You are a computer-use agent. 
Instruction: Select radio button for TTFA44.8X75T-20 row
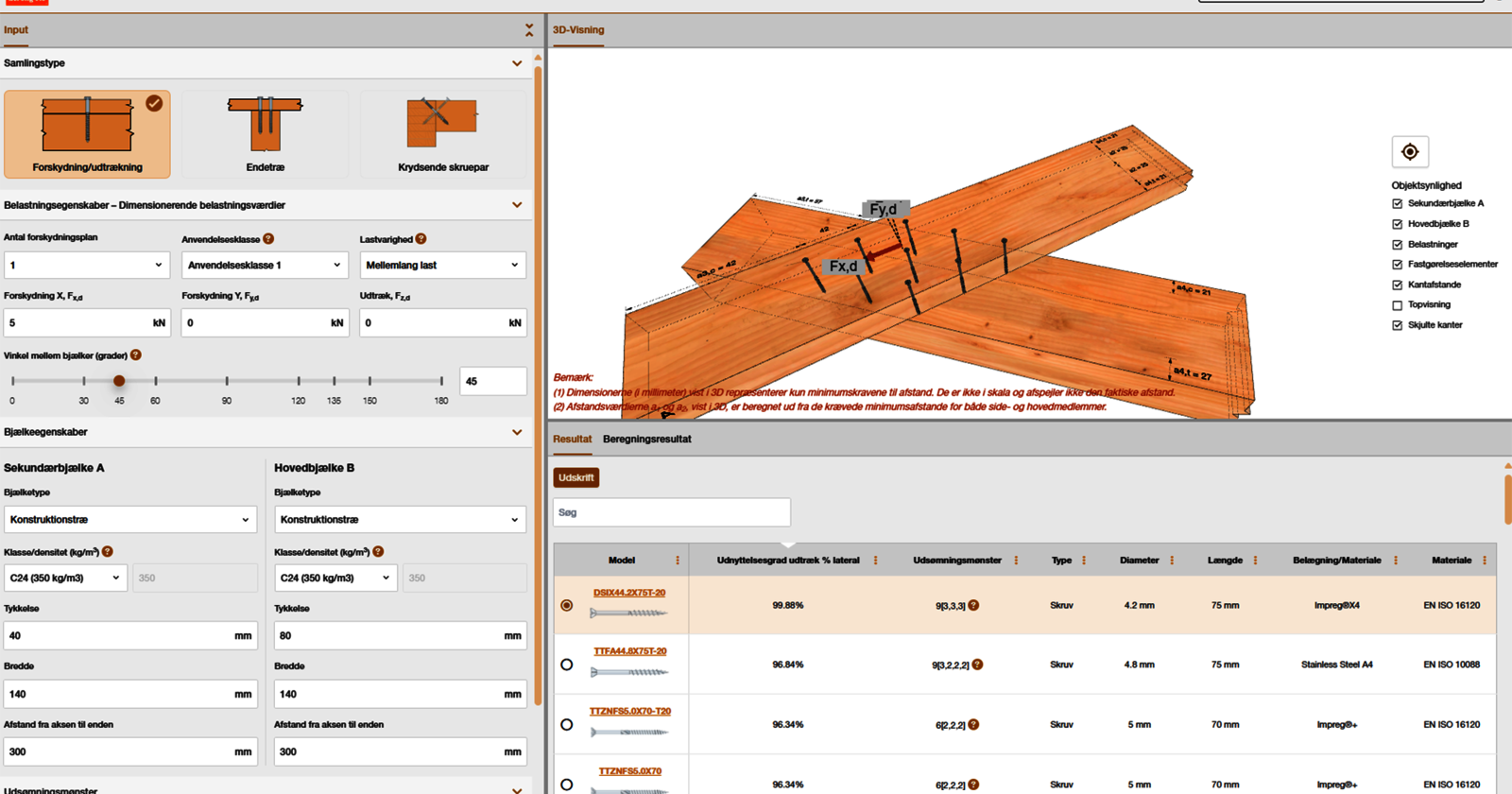click(567, 665)
